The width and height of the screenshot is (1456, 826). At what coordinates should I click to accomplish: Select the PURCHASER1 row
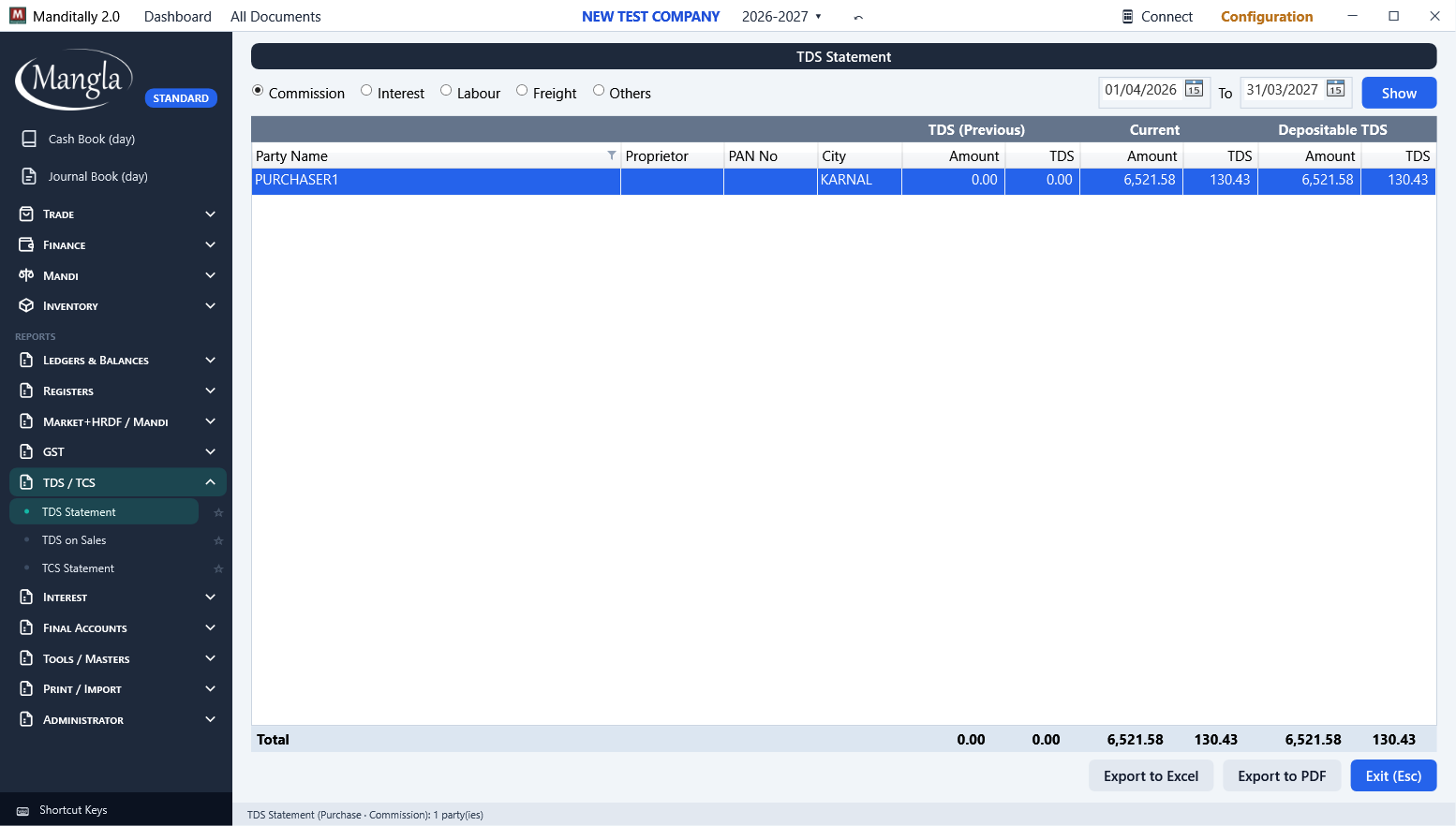pyautogui.click(x=843, y=181)
